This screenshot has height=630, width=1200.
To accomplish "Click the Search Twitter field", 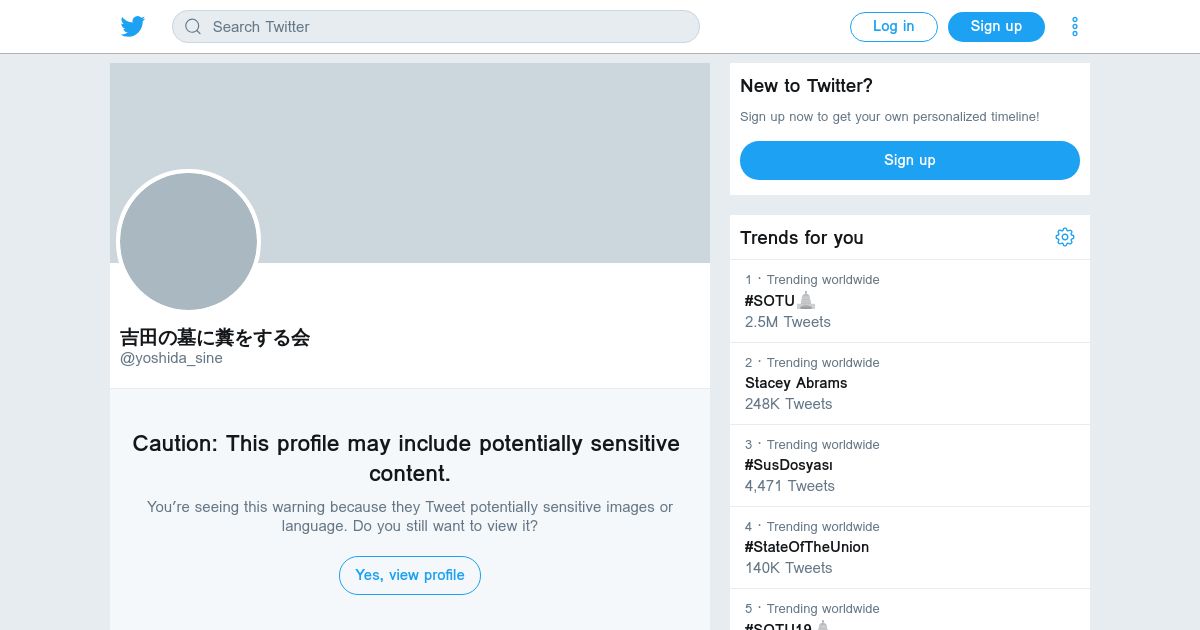I will click(436, 27).
